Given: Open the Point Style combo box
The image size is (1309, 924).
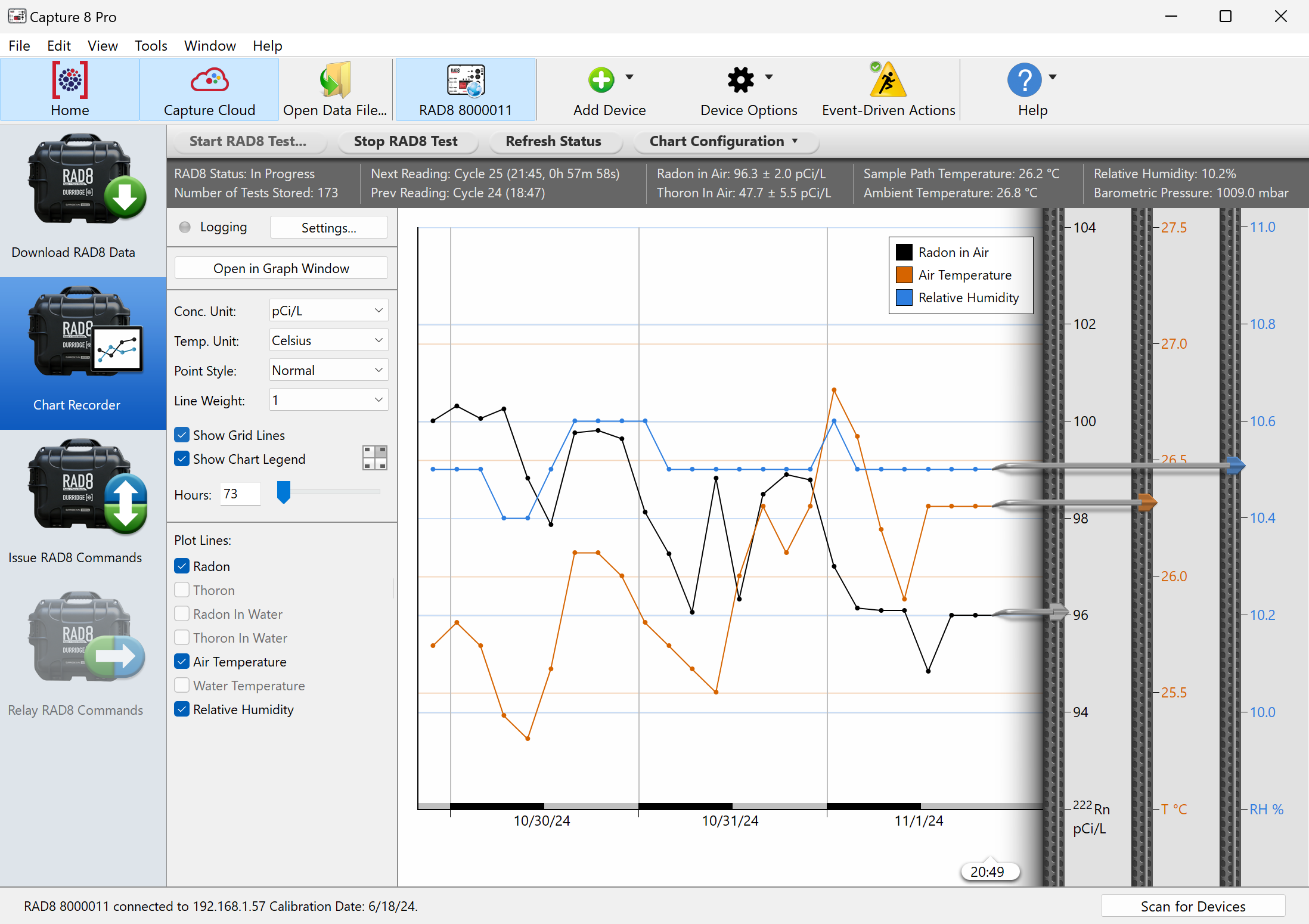Looking at the screenshot, I should click(328, 370).
